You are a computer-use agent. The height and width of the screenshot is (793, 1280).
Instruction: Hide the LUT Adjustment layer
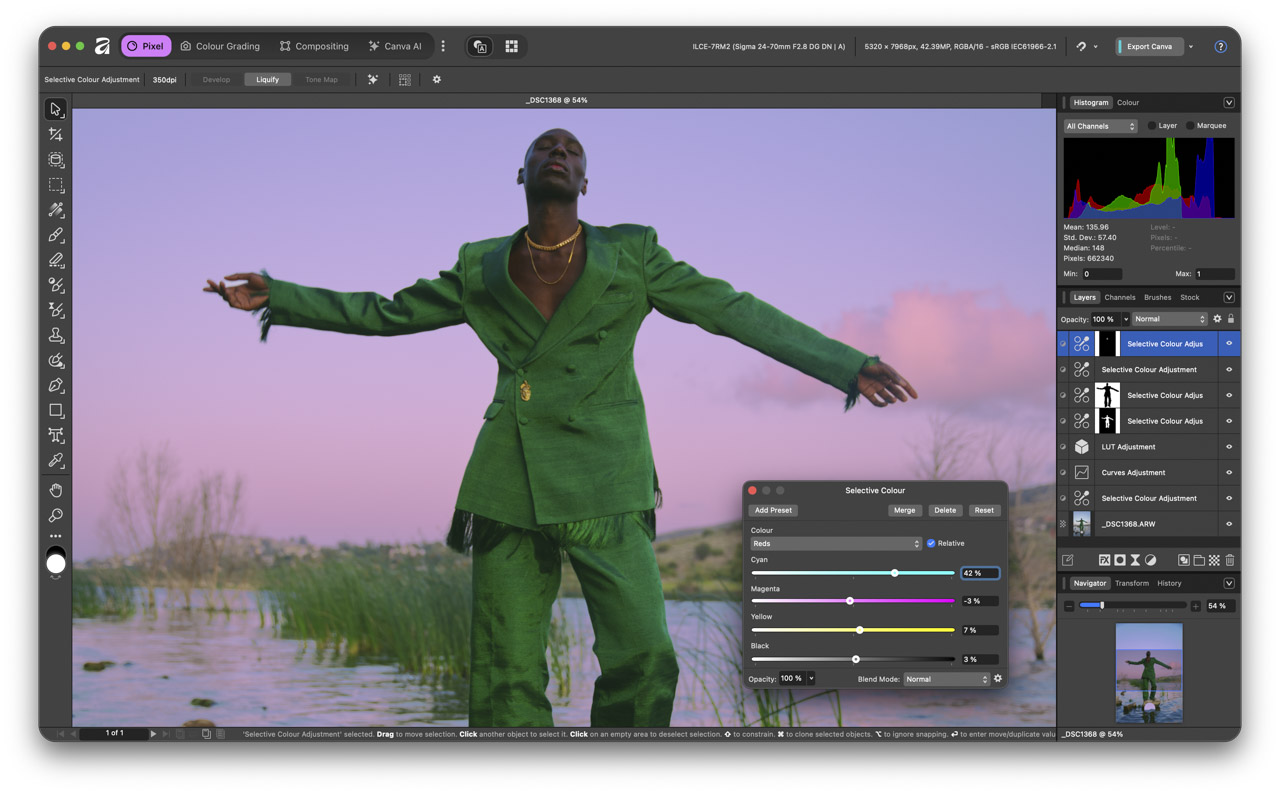1229,447
